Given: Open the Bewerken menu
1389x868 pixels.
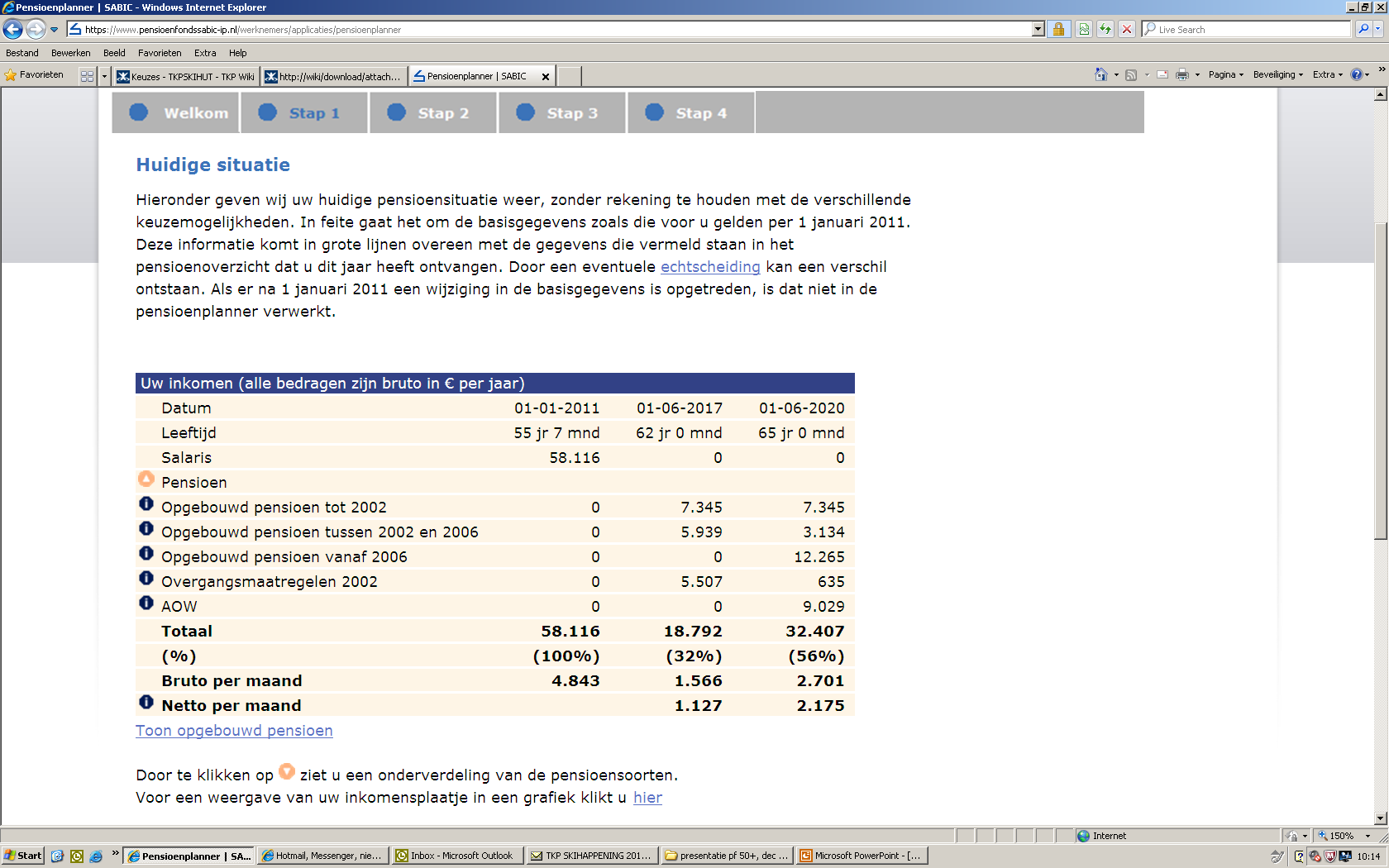Looking at the screenshot, I should (71, 53).
